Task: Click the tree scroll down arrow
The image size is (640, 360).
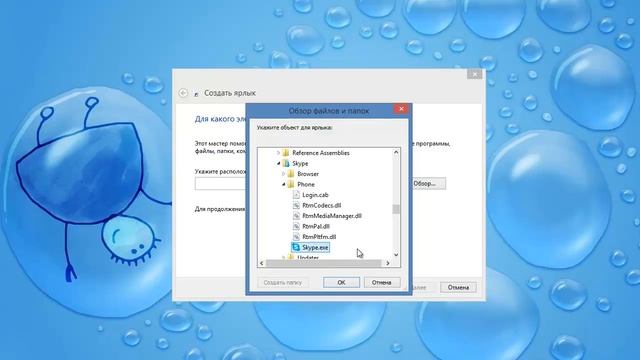Action: (396, 255)
